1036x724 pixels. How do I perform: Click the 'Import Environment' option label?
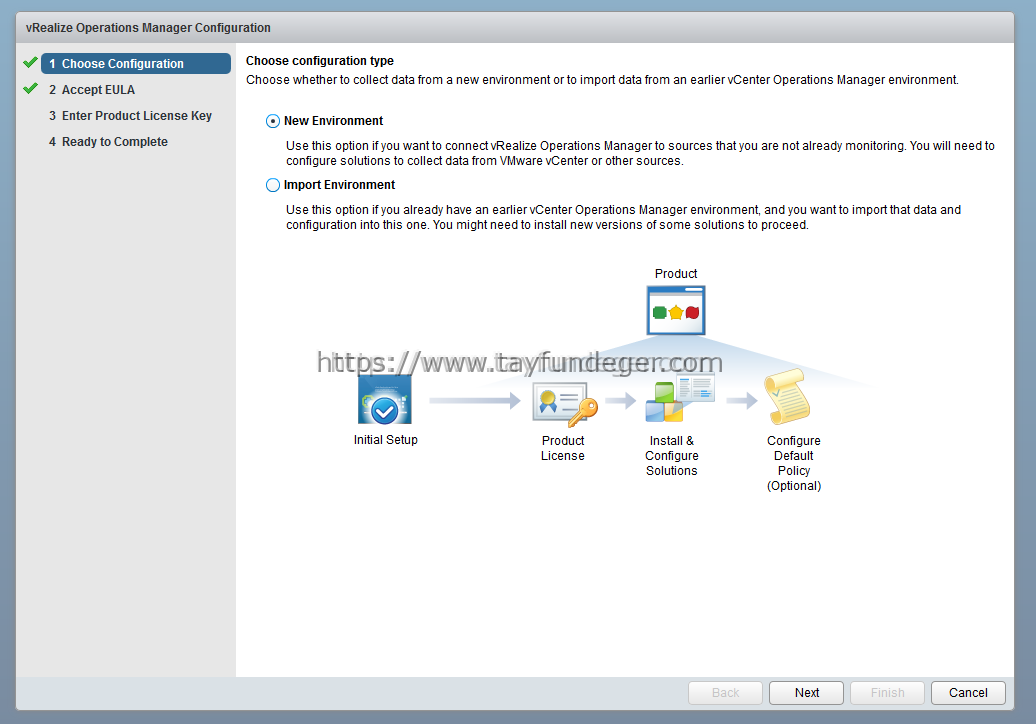[x=340, y=185]
